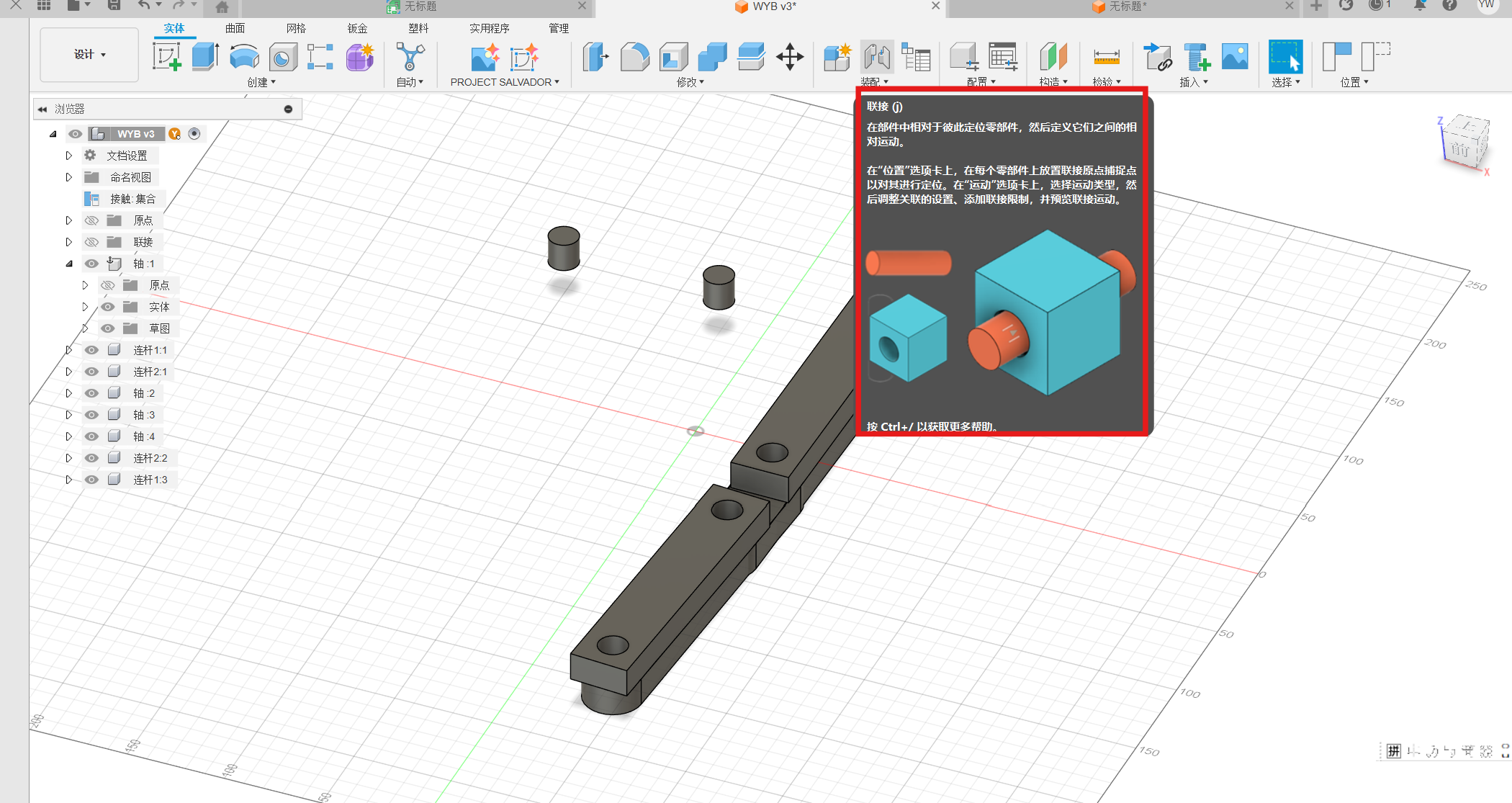Expand the 命名视图 tree node
This screenshot has height=803, width=1512.
[69, 177]
